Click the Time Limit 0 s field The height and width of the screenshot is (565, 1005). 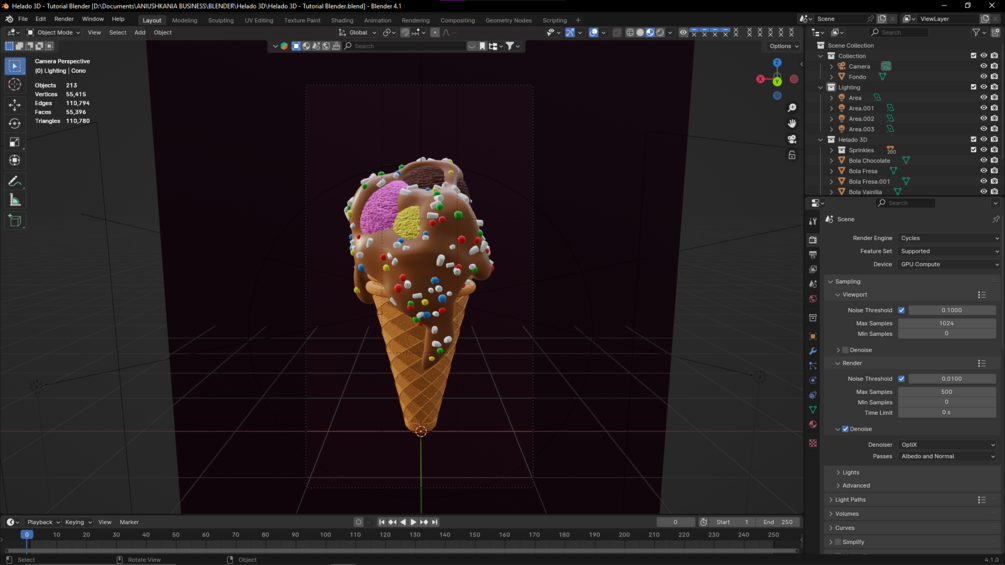point(946,413)
